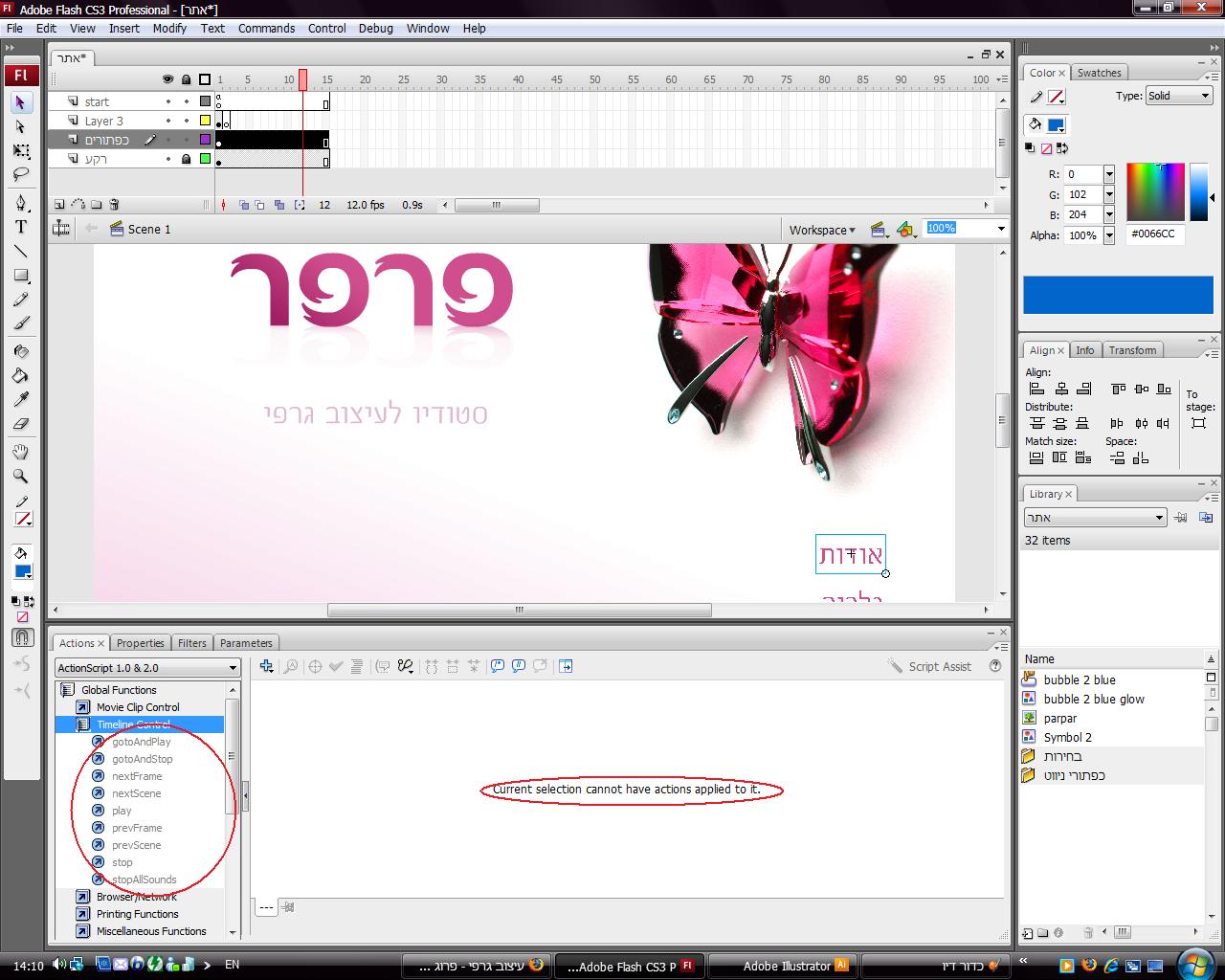Viewport: 1225px width, 980px height.
Task: Click the hex color value field
Action: (x=1154, y=234)
